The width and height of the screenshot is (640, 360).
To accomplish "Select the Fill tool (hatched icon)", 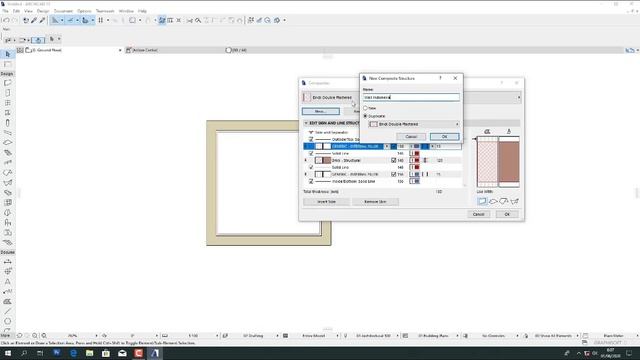I will click(x=7, y=302).
